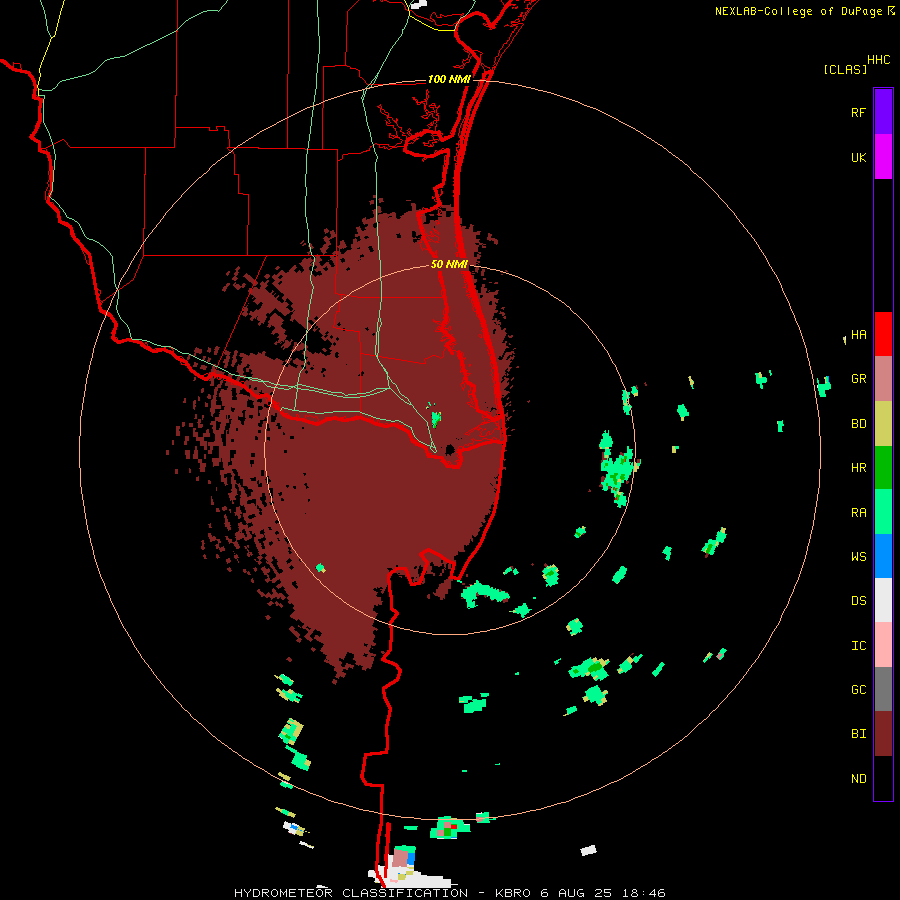
Task: Click the RF legend label
Action: pos(858,112)
